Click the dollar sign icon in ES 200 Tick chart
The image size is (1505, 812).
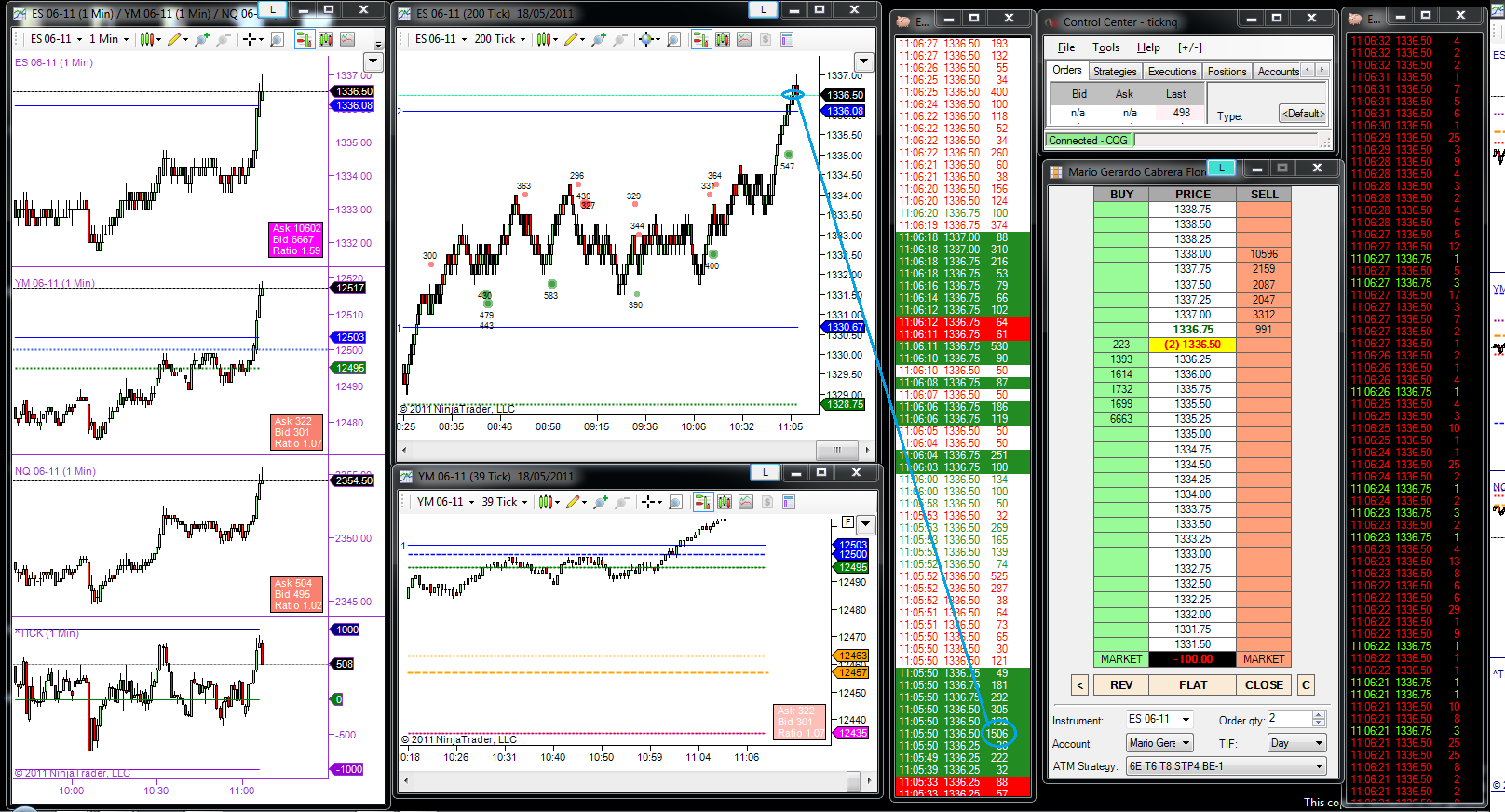pos(766,39)
